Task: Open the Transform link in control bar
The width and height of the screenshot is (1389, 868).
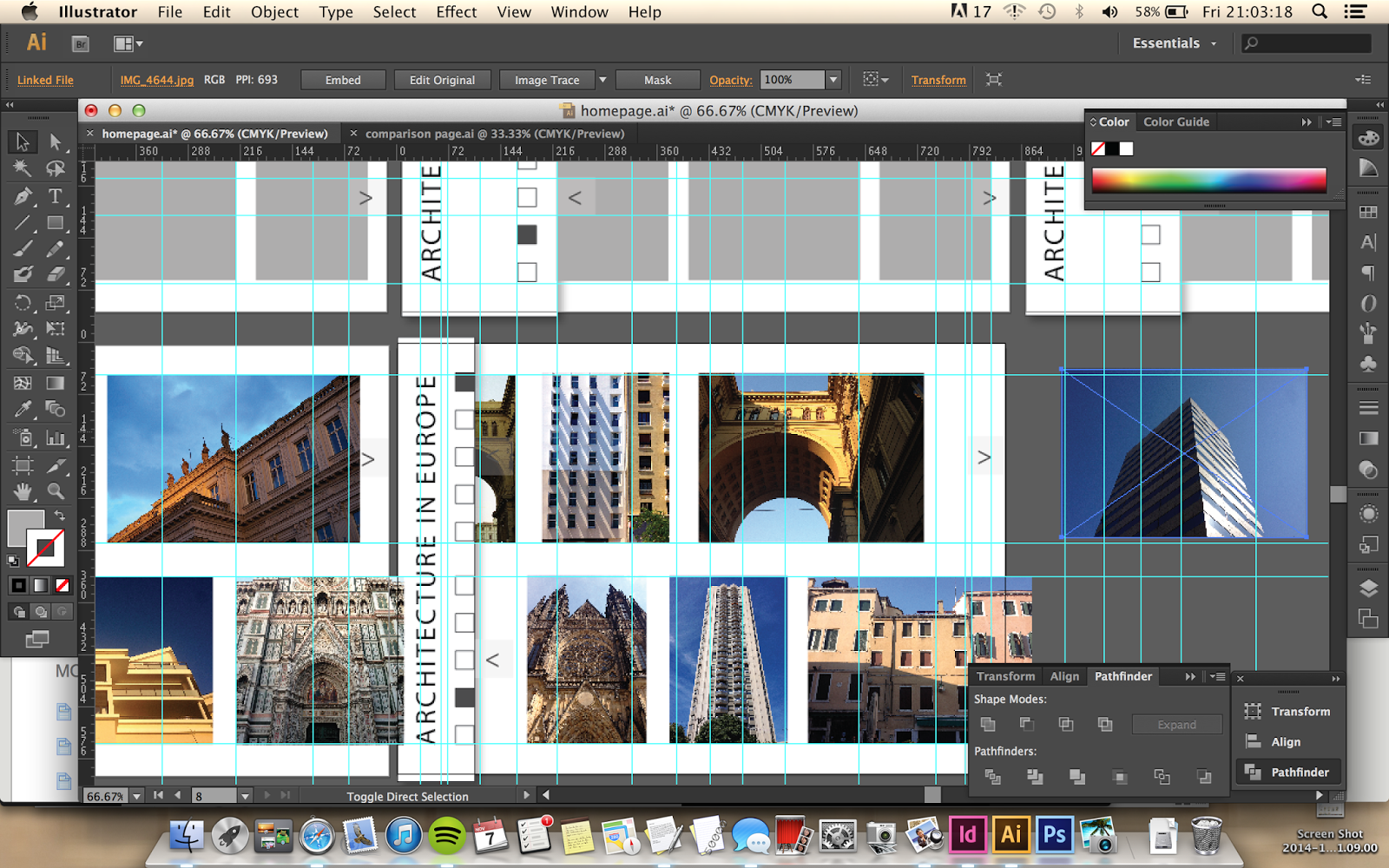Action: [x=938, y=80]
